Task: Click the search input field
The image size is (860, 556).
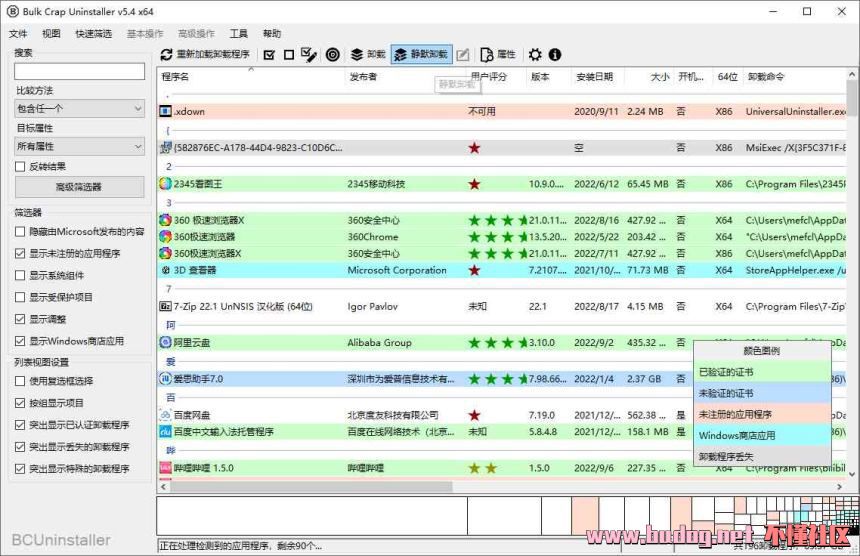Action: [x=79, y=72]
